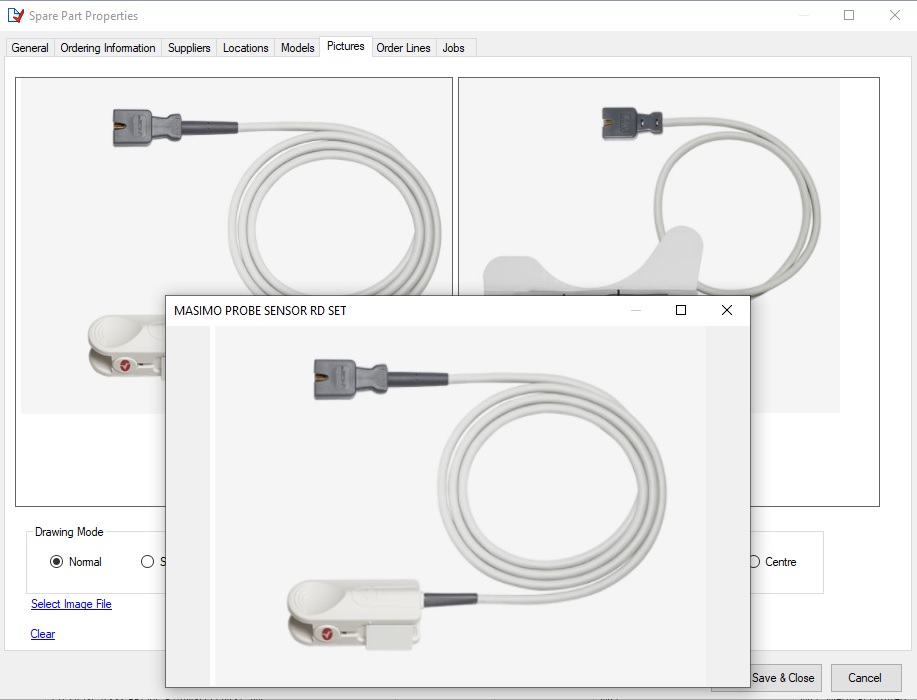The image size is (917, 700).
Task: Open the Models tab
Action: coord(298,48)
